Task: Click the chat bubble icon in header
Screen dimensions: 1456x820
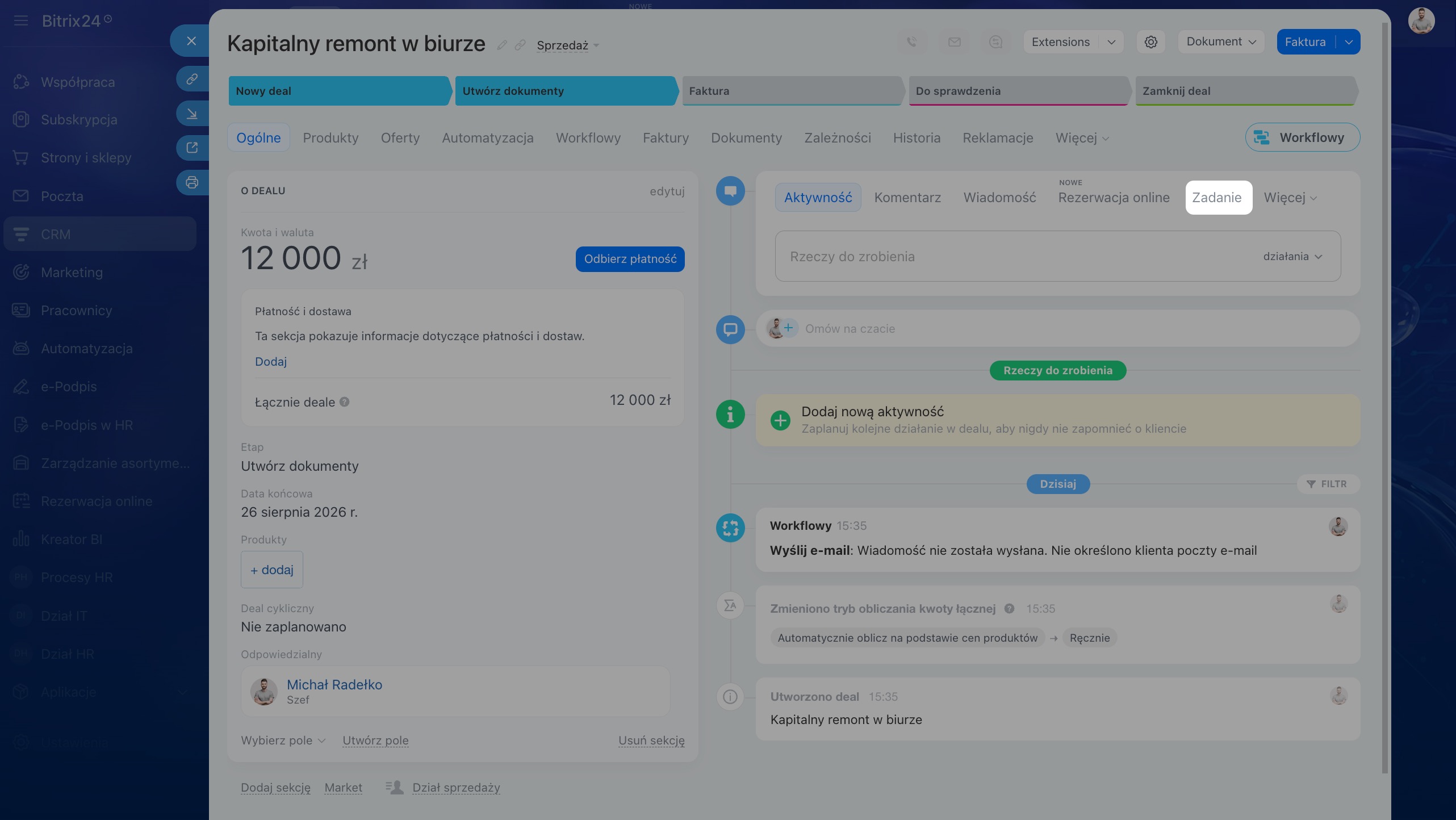Action: [995, 42]
